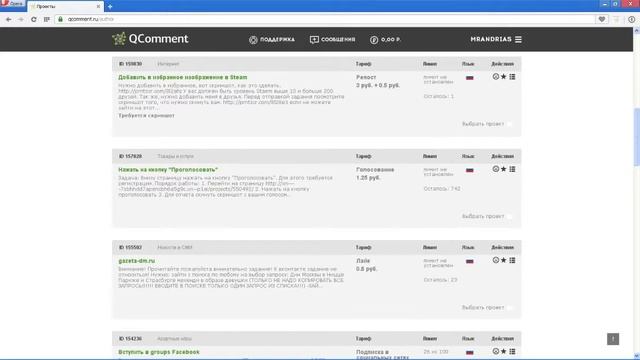
Task: Click the scroll-to-top button
Action: (x=613, y=339)
